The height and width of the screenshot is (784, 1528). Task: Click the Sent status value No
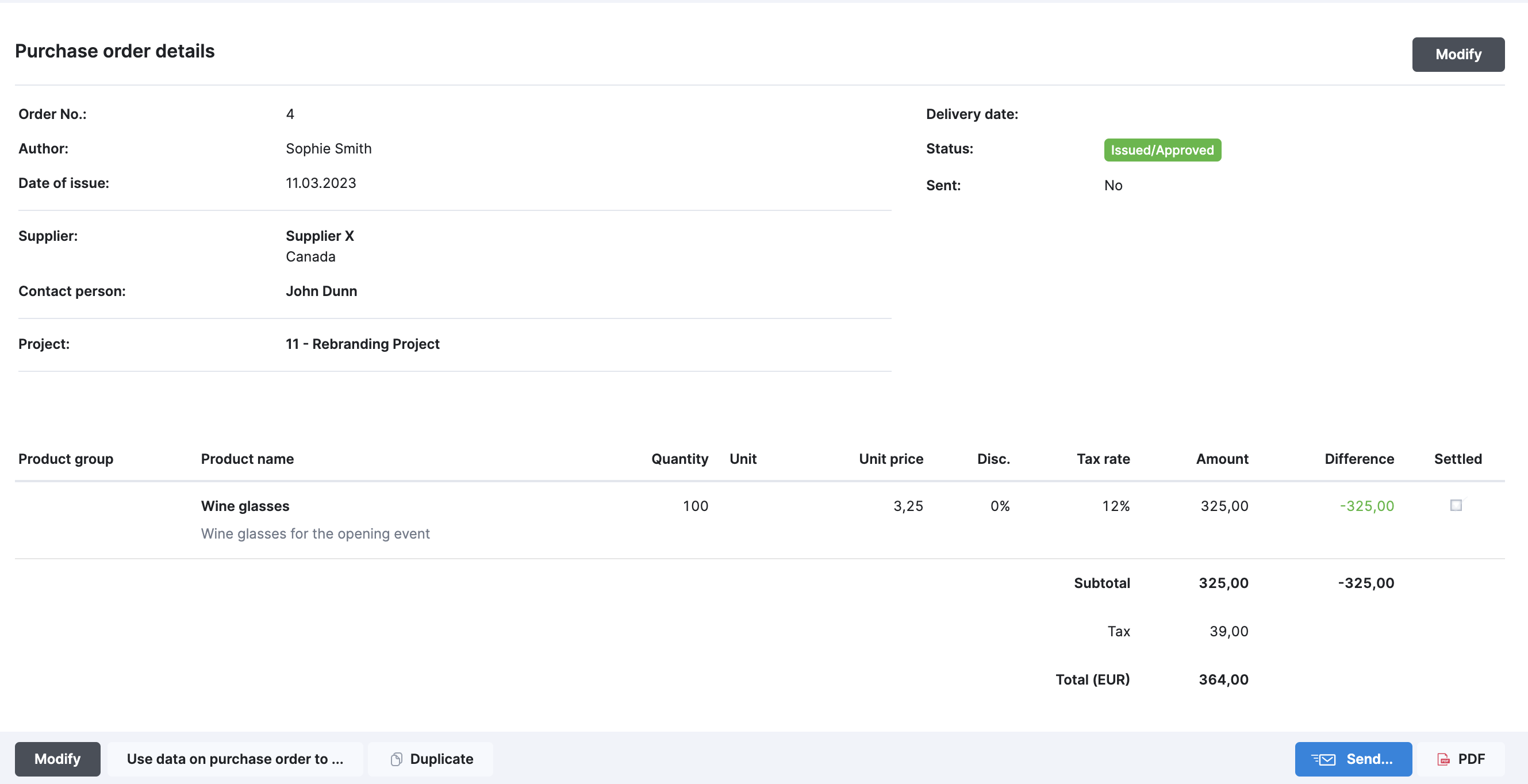tap(1114, 185)
